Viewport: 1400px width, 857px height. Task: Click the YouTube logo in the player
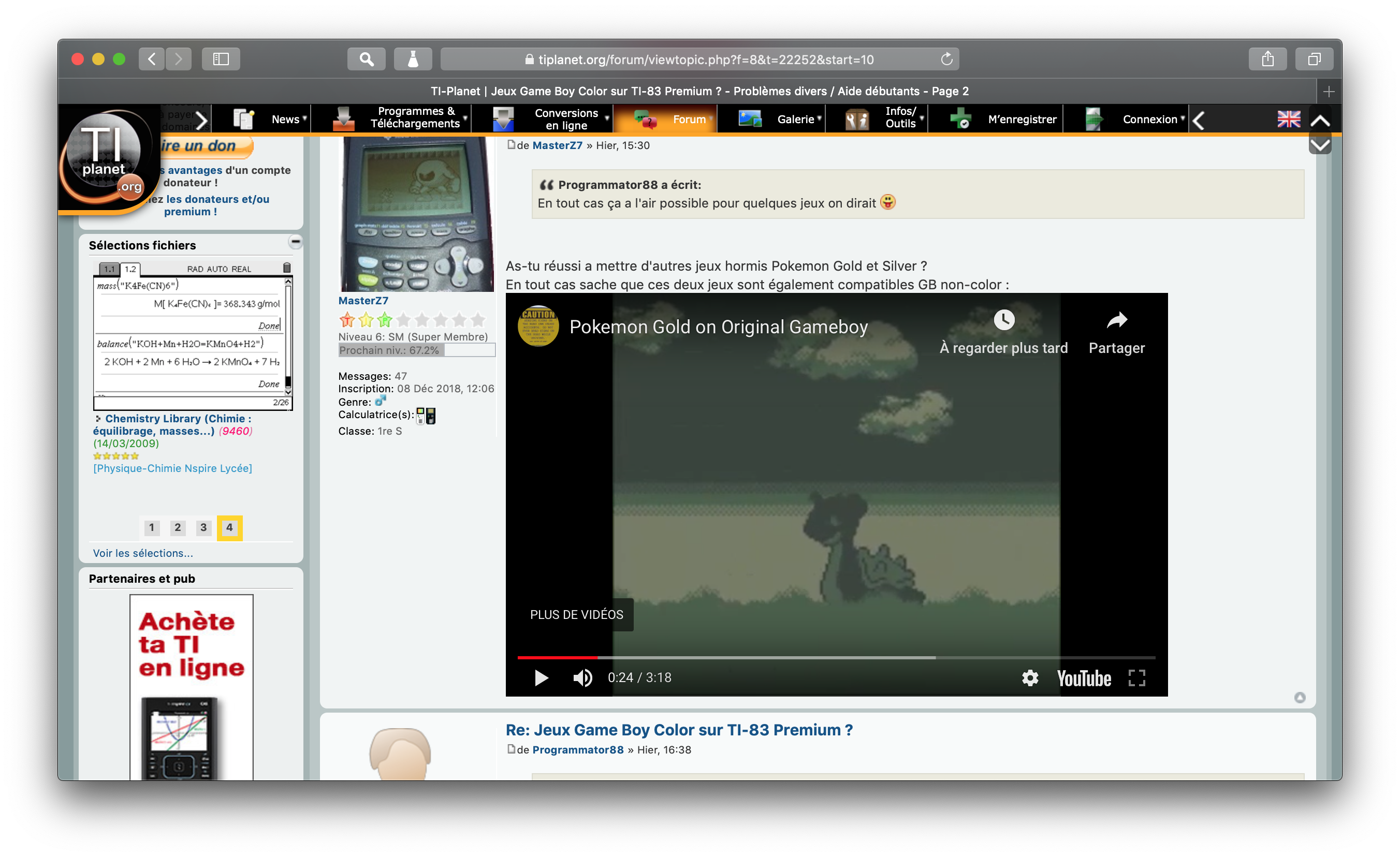click(x=1084, y=678)
